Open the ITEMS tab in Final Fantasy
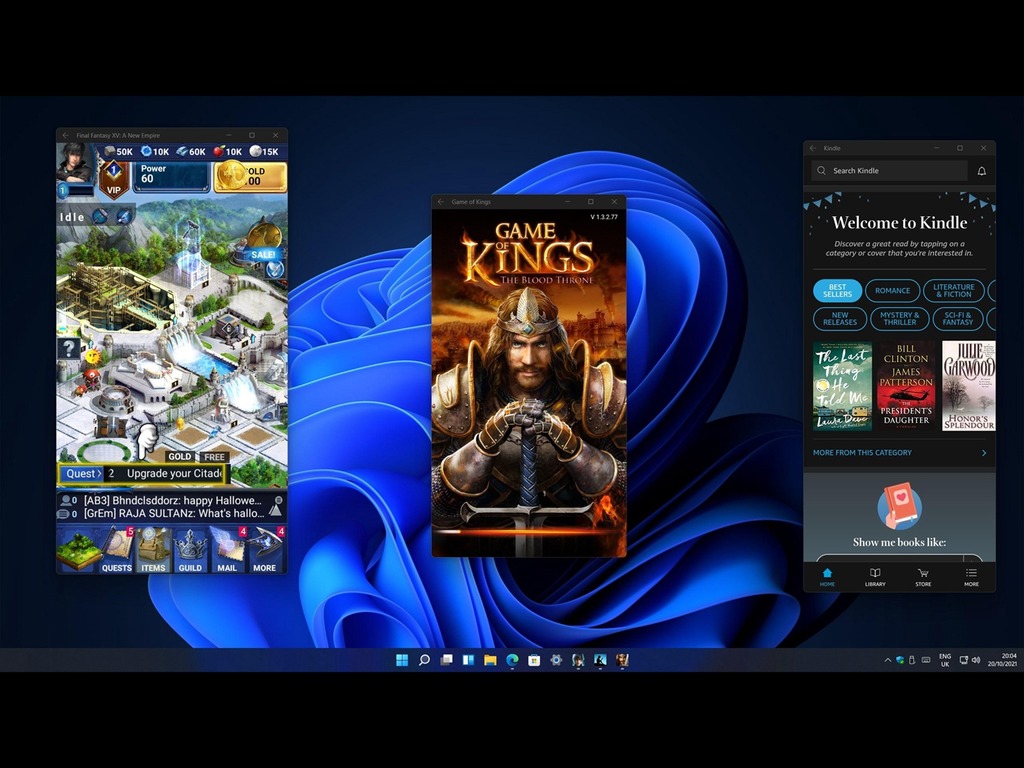The image size is (1024, 768). (153, 550)
